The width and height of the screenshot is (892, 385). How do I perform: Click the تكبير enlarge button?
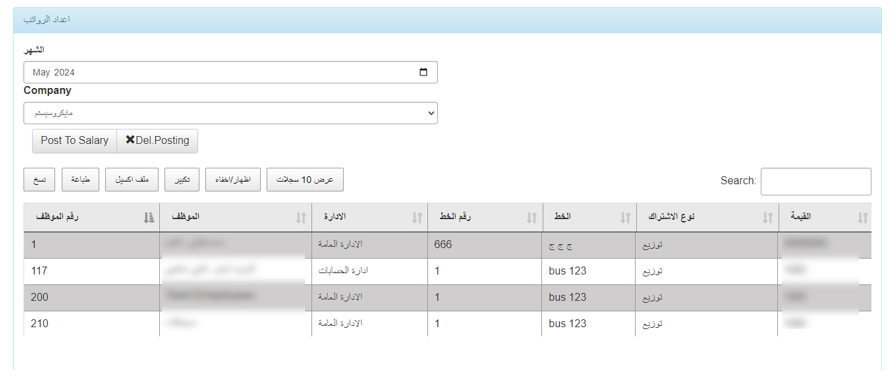pos(182,180)
